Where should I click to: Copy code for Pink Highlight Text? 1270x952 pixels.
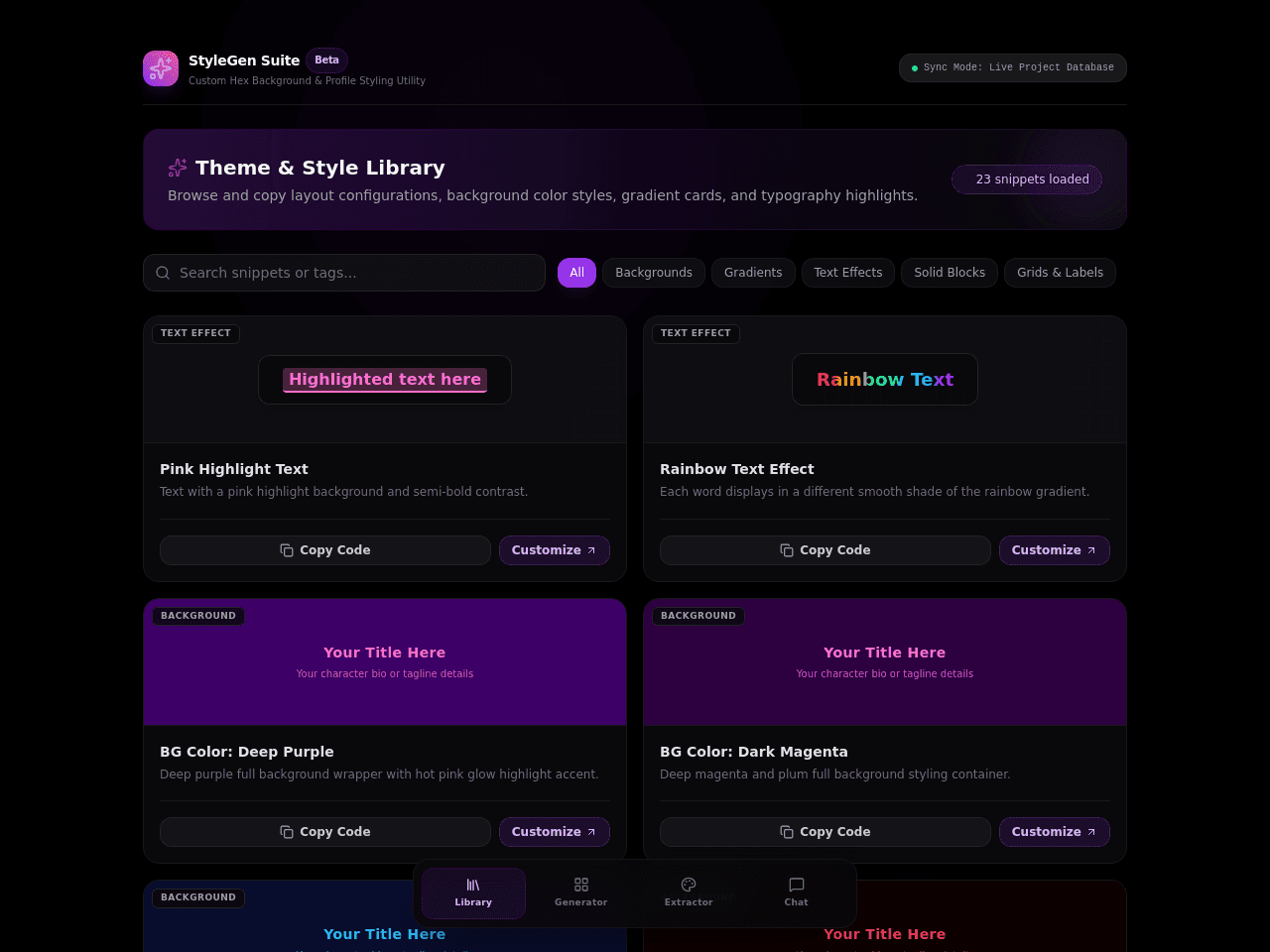(x=325, y=550)
